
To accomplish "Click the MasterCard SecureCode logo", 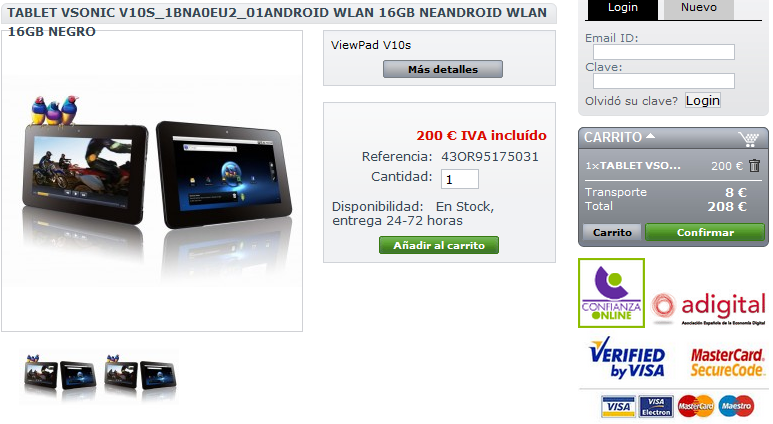I will click(727, 362).
